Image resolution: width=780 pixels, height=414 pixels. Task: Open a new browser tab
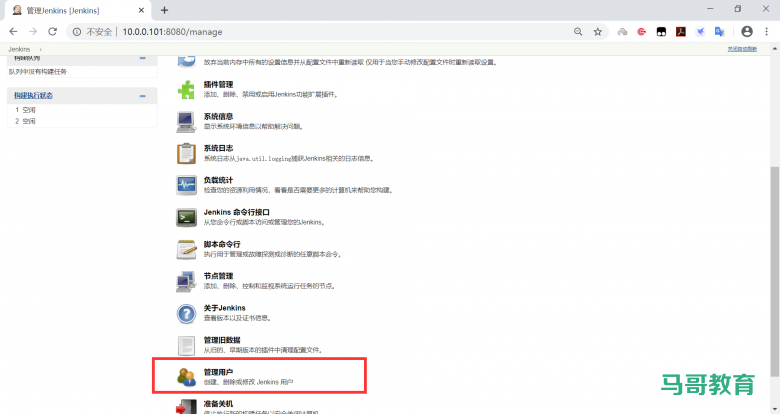click(x=165, y=10)
